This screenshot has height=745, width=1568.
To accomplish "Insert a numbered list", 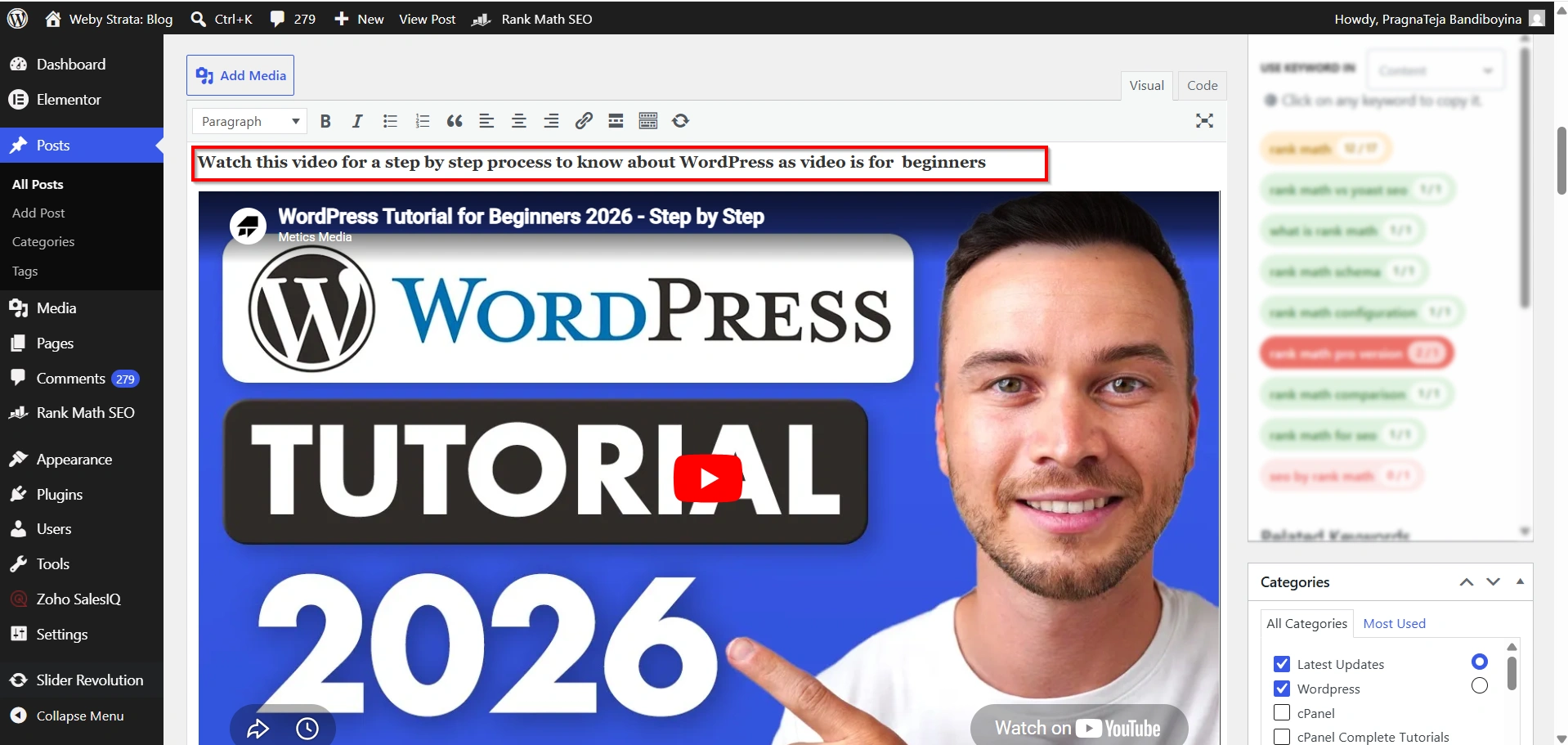I will (x=422, y=121).
